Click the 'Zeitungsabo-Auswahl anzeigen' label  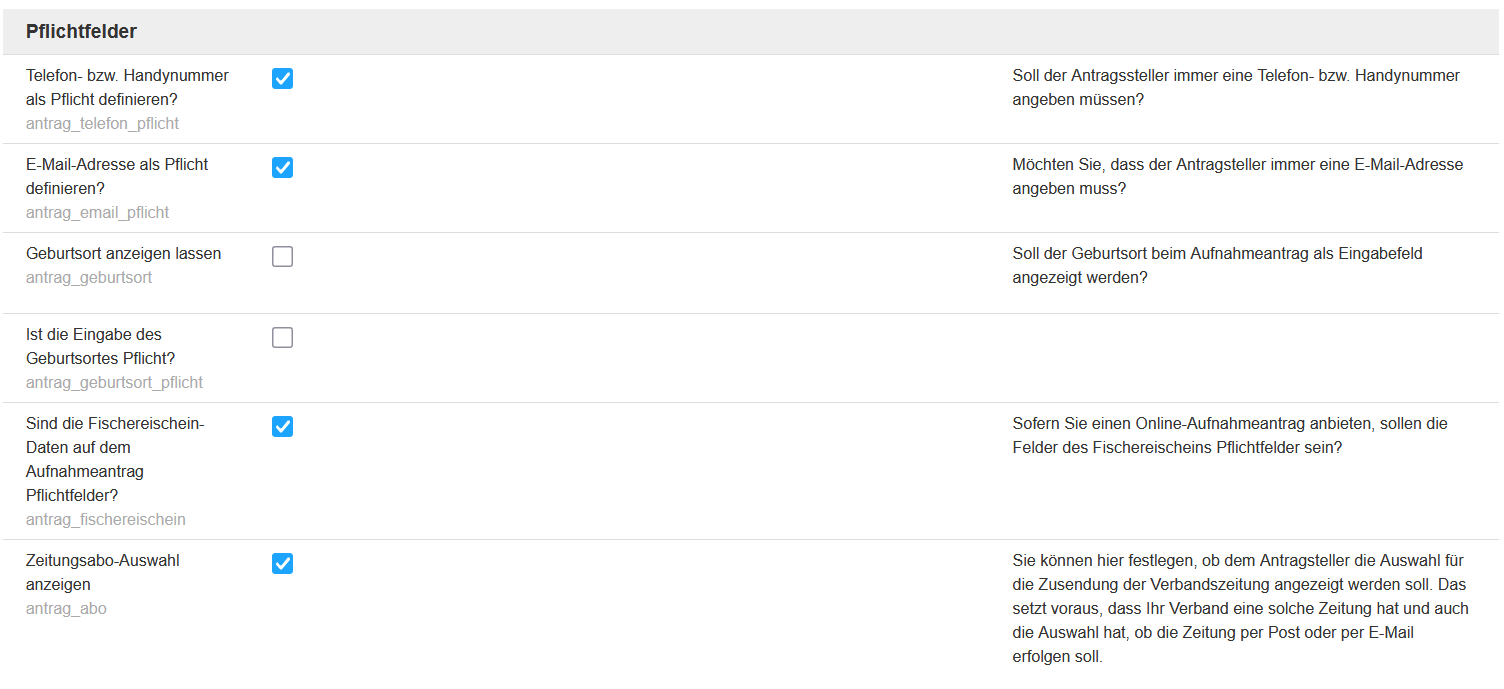point(103,572)
